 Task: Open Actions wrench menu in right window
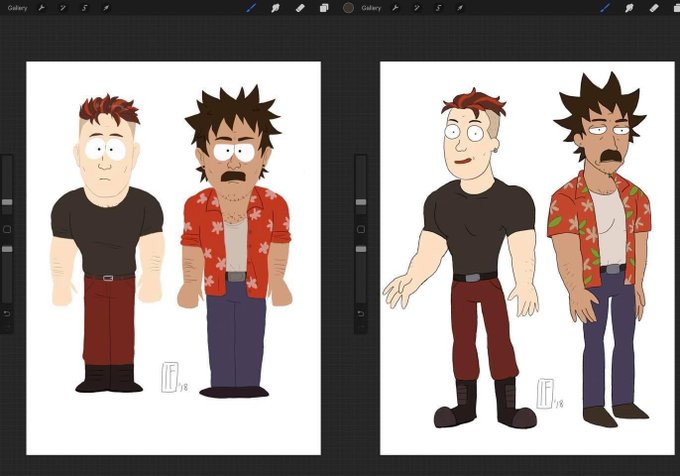(395, 8)
